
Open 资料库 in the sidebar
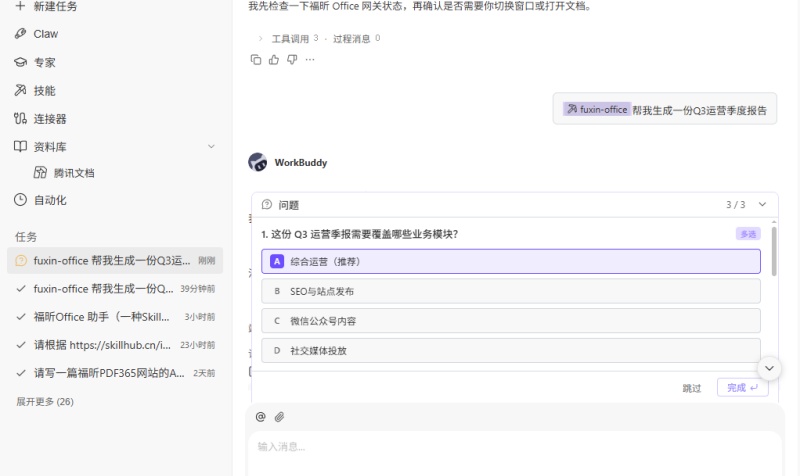50,147
